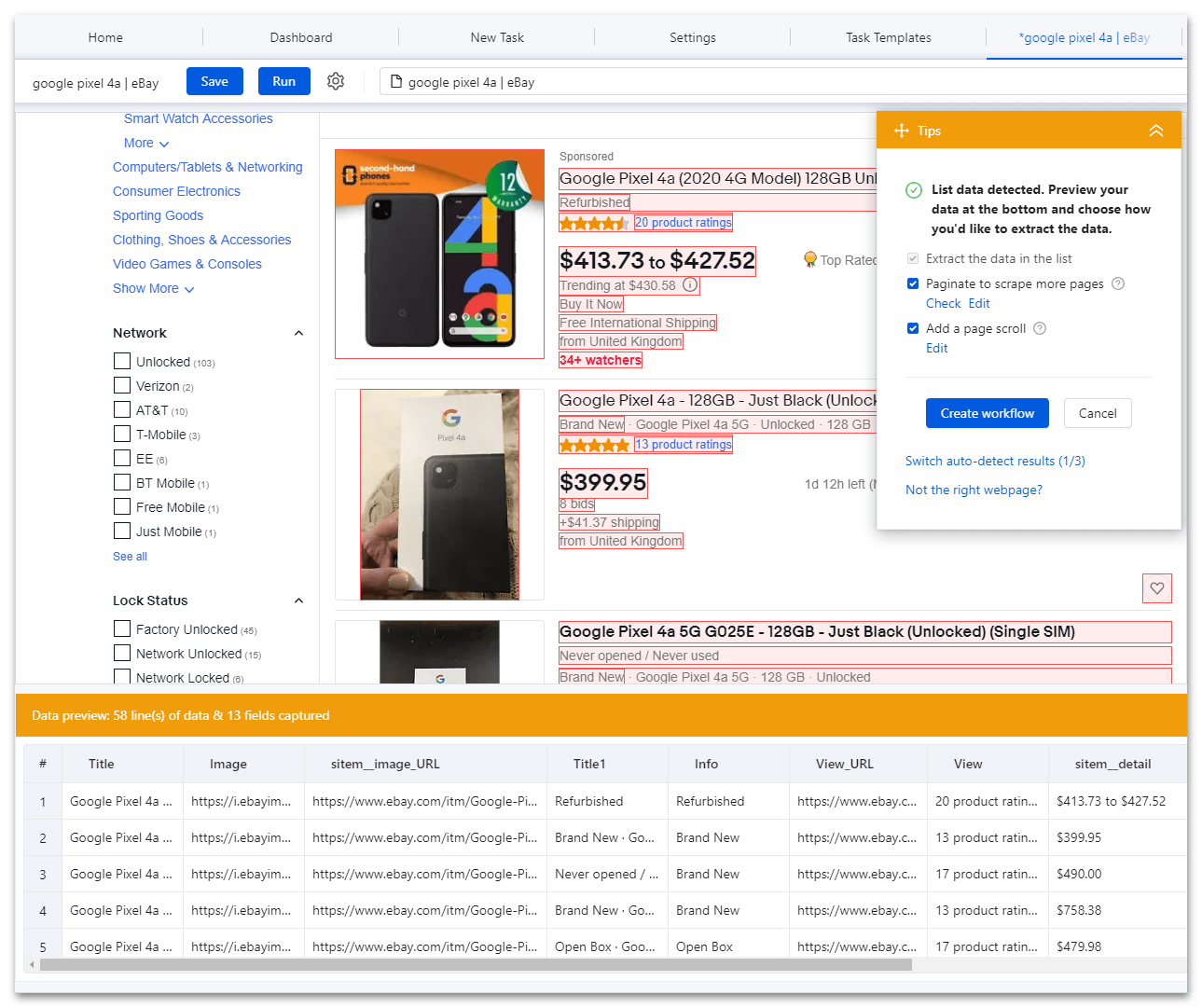Click info icon next to Trending at $430.58
This screenshot has height=1008, width=1202.
pos(690,285)
